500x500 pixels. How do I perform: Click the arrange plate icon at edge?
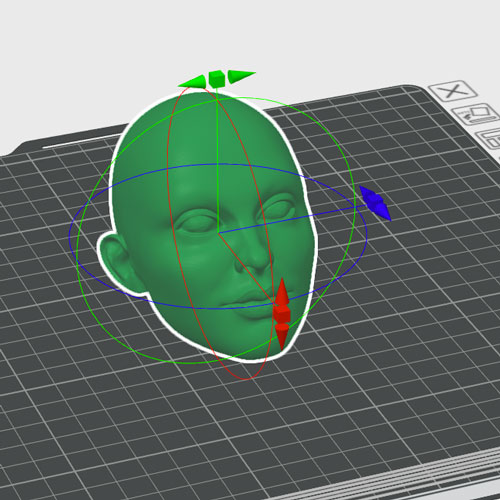488,138
